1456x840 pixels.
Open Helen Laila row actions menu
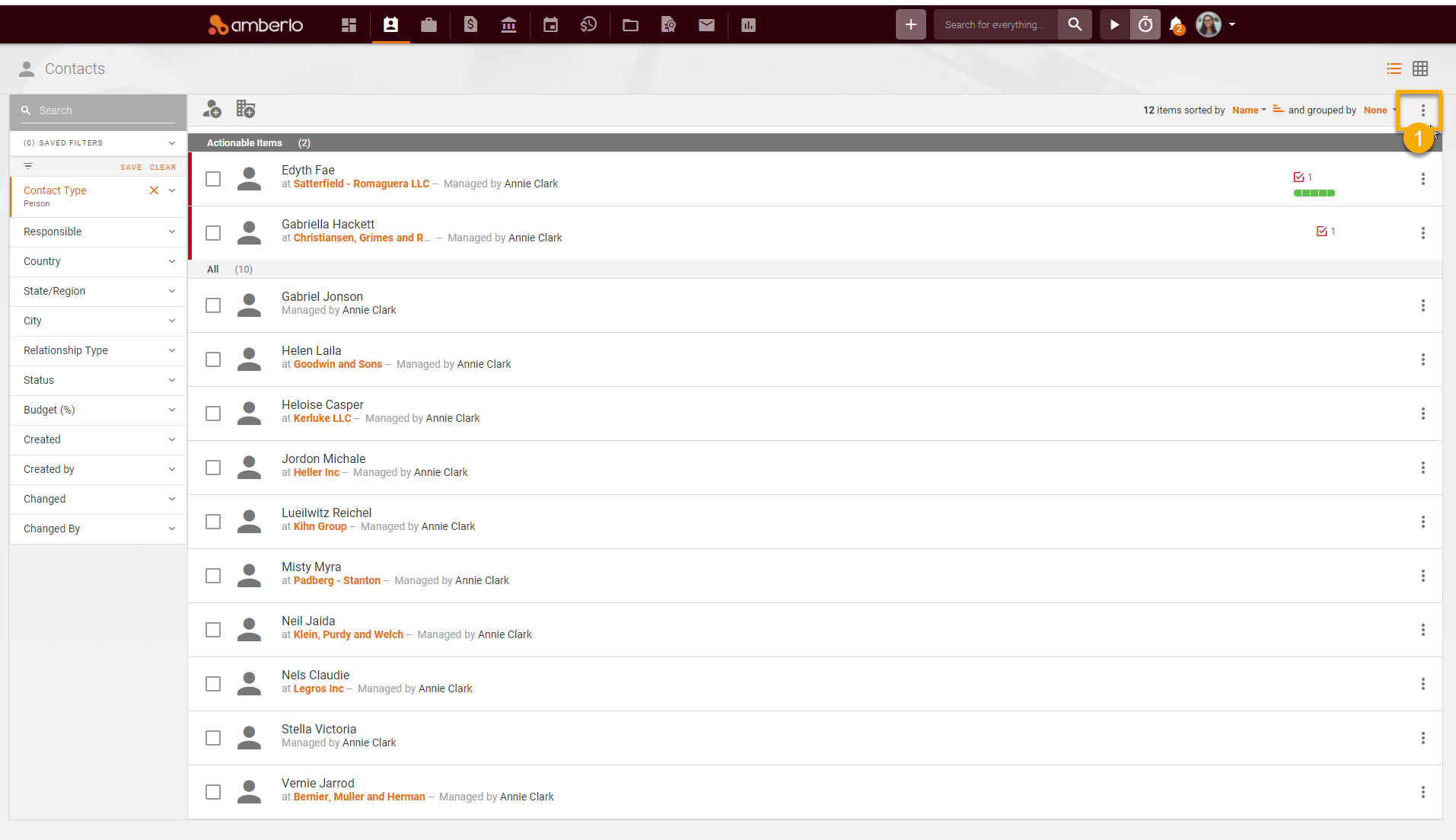tap(1423, 359)
